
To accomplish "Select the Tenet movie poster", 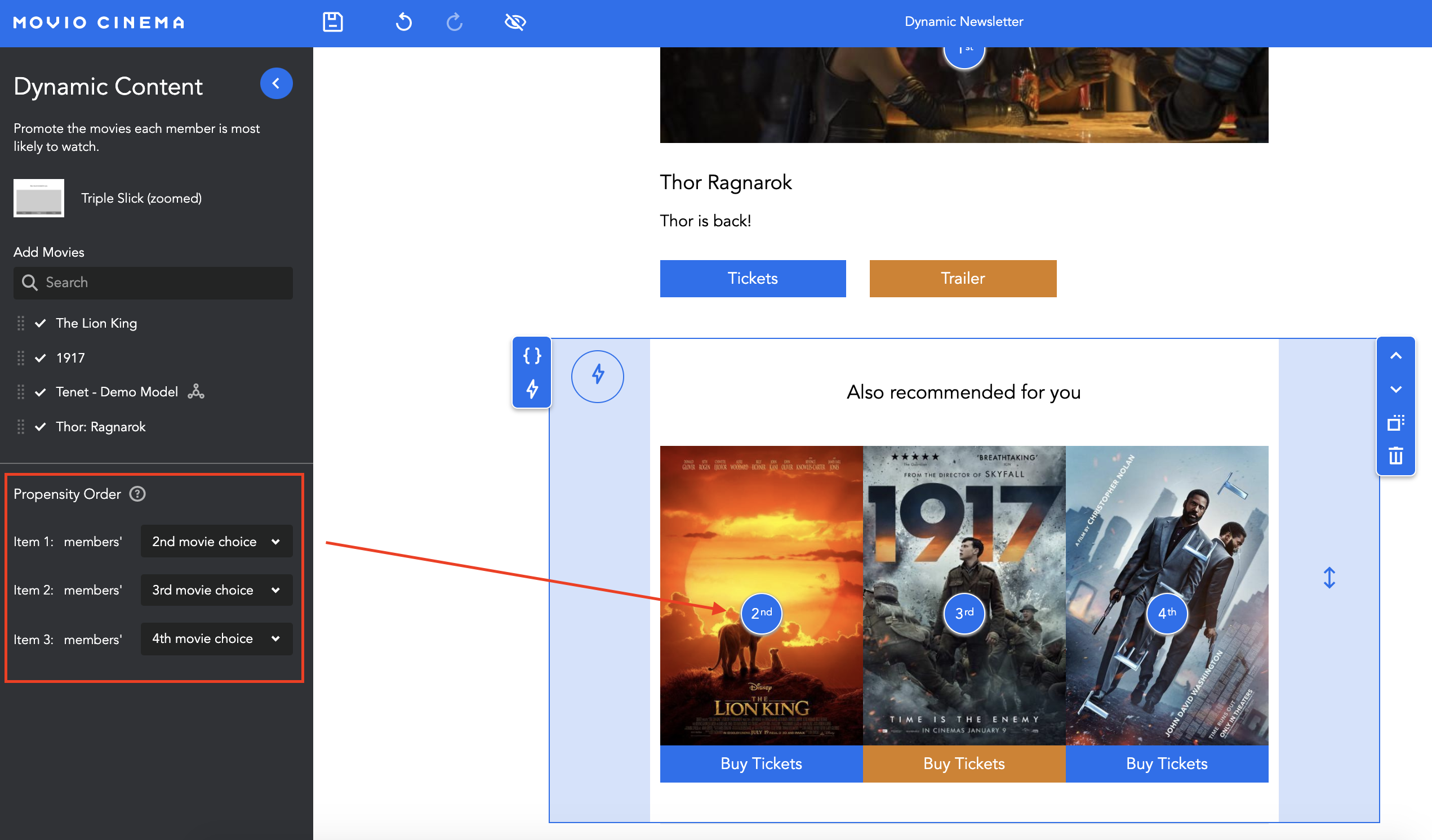I will pyautogui.click(x=1167, y=596).
